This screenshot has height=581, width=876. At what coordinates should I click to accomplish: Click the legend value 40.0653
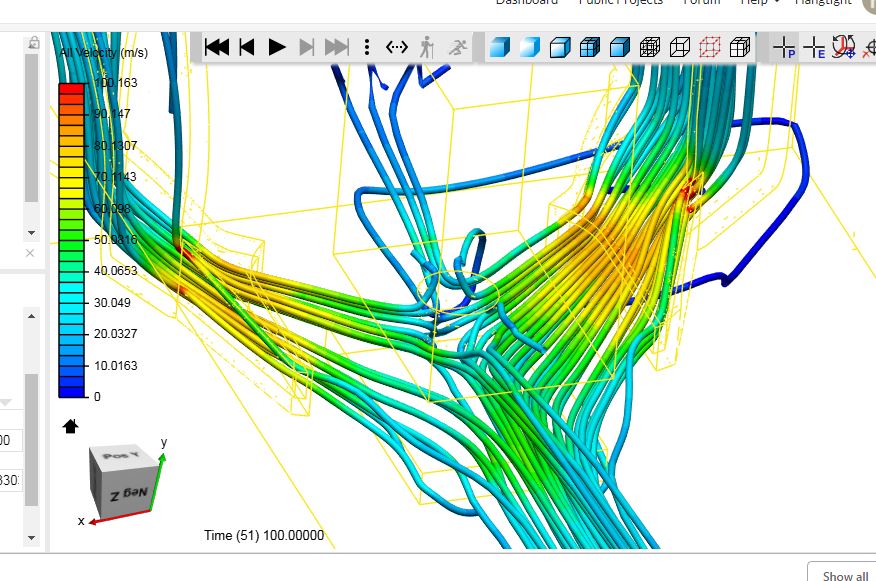pos(115,271)
